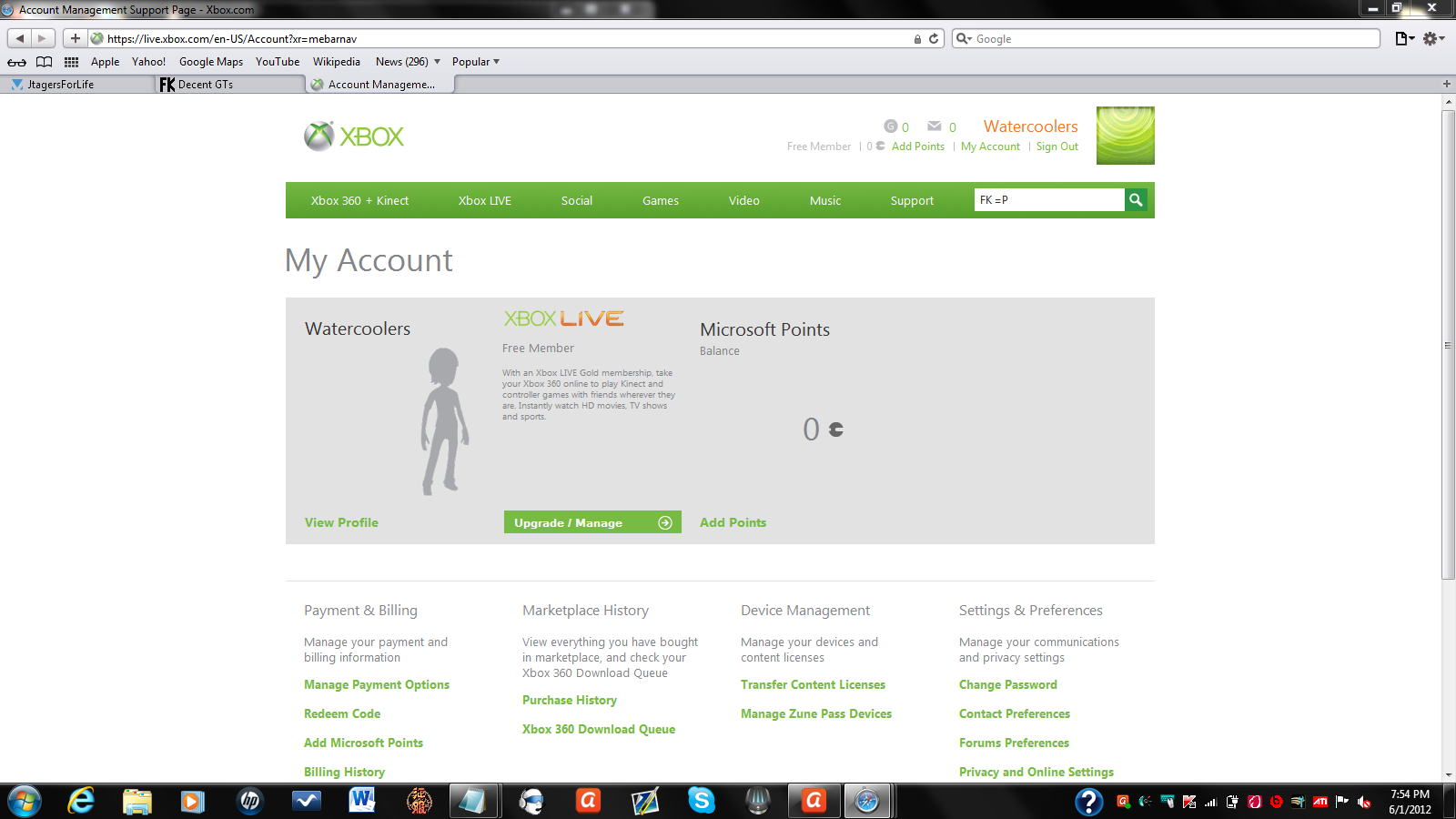Image resolution: width=1456 pixels, height=819 pixels.
Task: Open the Reading List glasses icon
Action: coord(17,62)
